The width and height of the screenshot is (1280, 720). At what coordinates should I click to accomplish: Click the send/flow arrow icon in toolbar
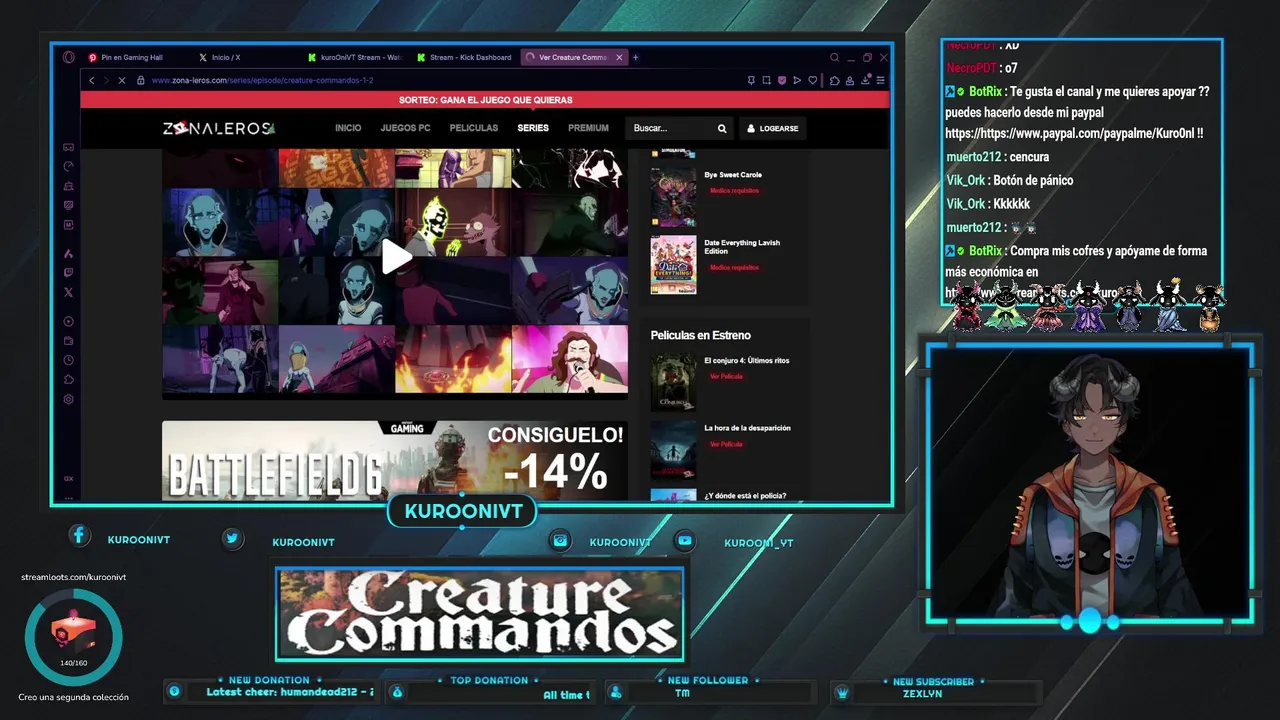tap(797, 80)
